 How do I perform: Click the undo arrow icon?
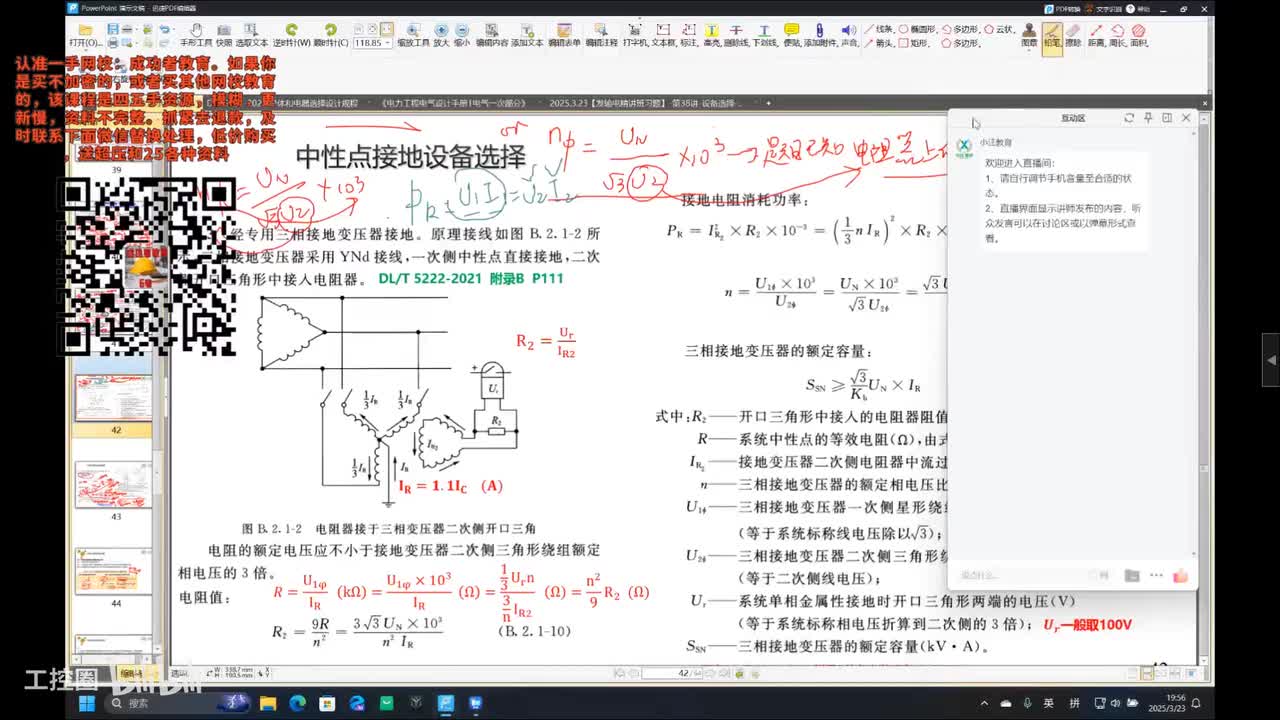tap(164, 29)
